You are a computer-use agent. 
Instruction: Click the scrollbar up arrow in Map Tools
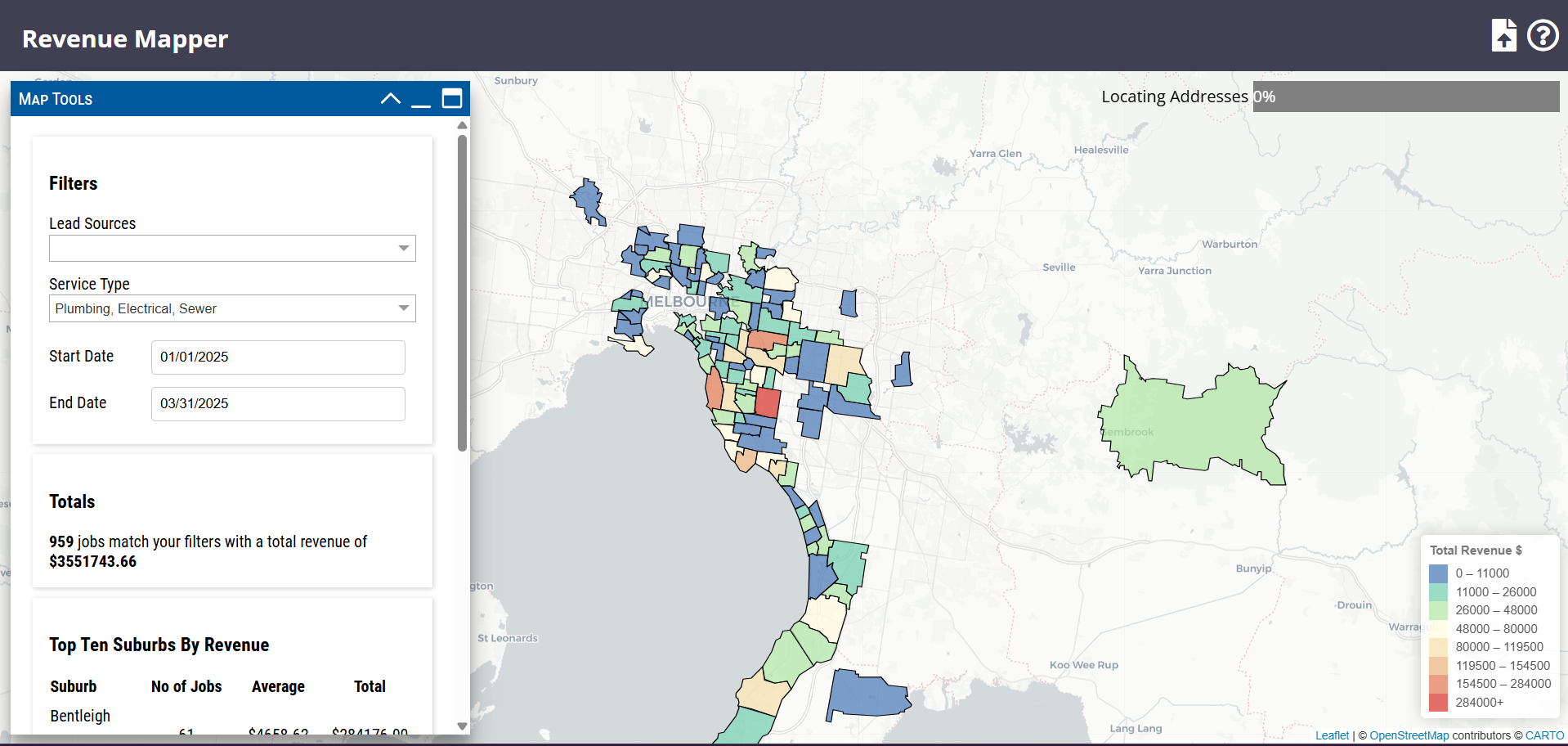(462, 125)
